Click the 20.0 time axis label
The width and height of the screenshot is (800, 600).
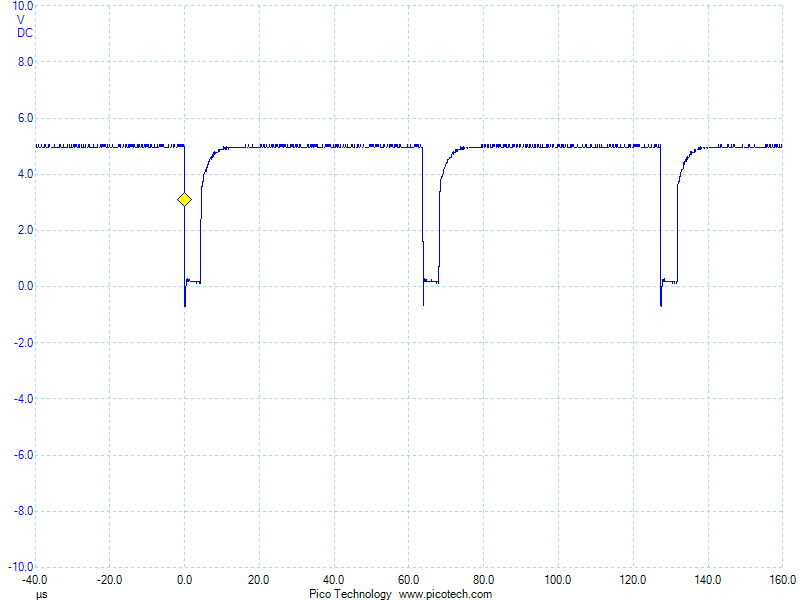pos(259,580)
